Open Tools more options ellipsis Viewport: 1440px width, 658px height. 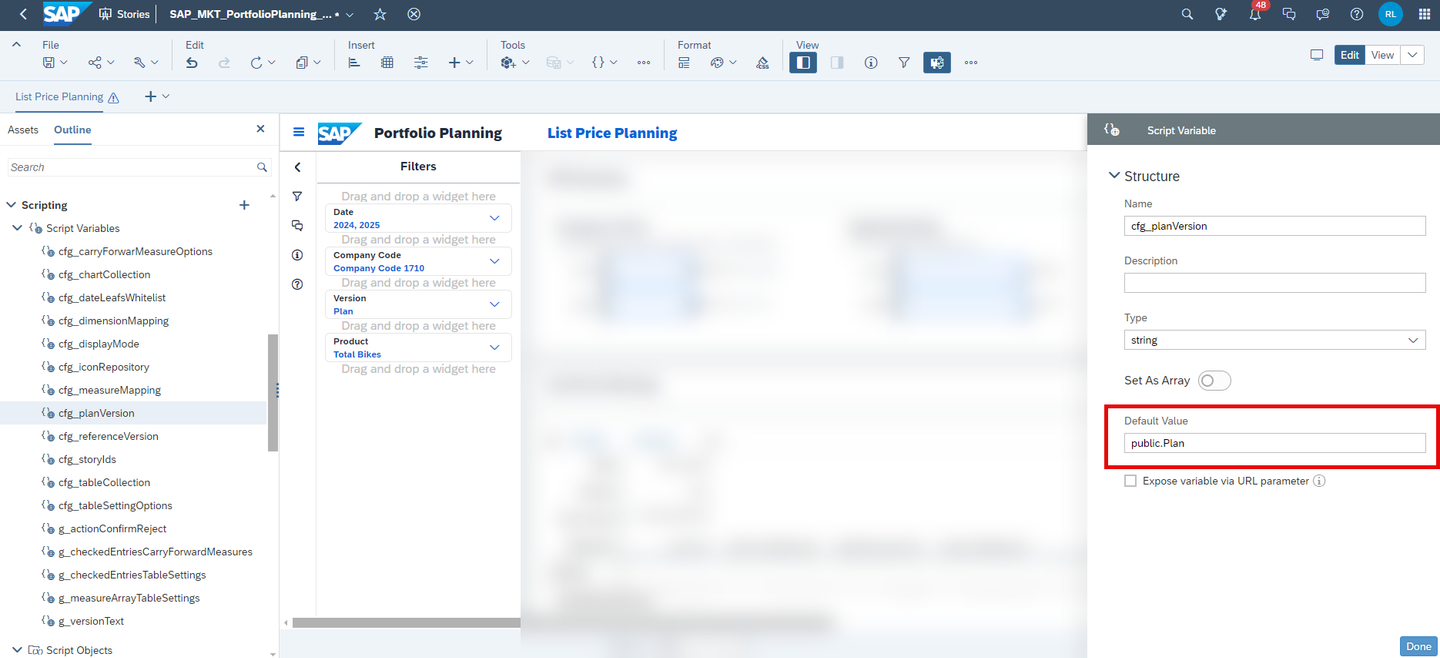[x=644, y=62]
